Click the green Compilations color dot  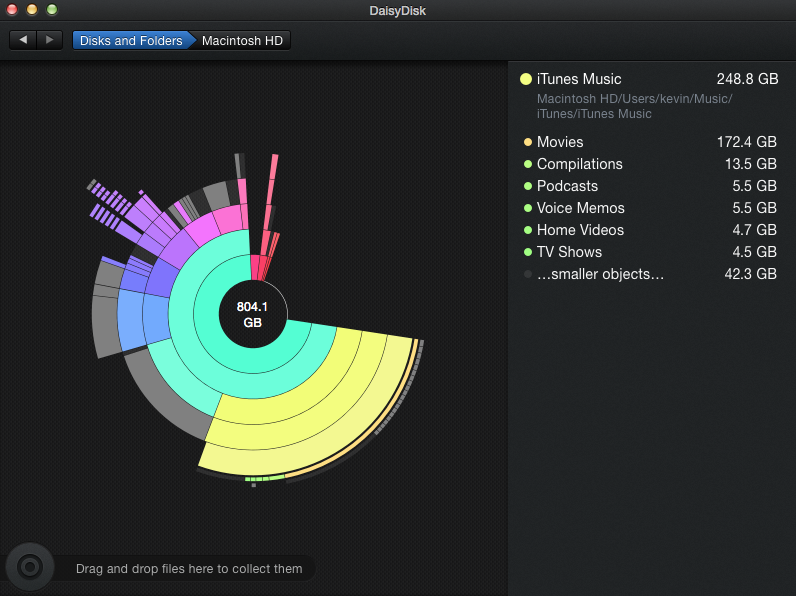(528, 164)
